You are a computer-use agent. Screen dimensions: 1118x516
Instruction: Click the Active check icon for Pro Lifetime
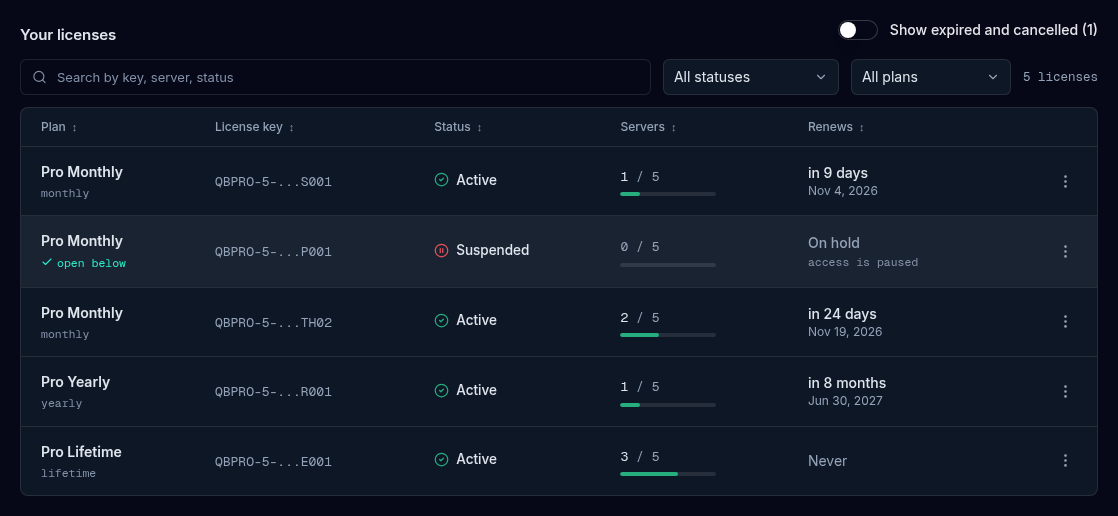pos(441,459)
